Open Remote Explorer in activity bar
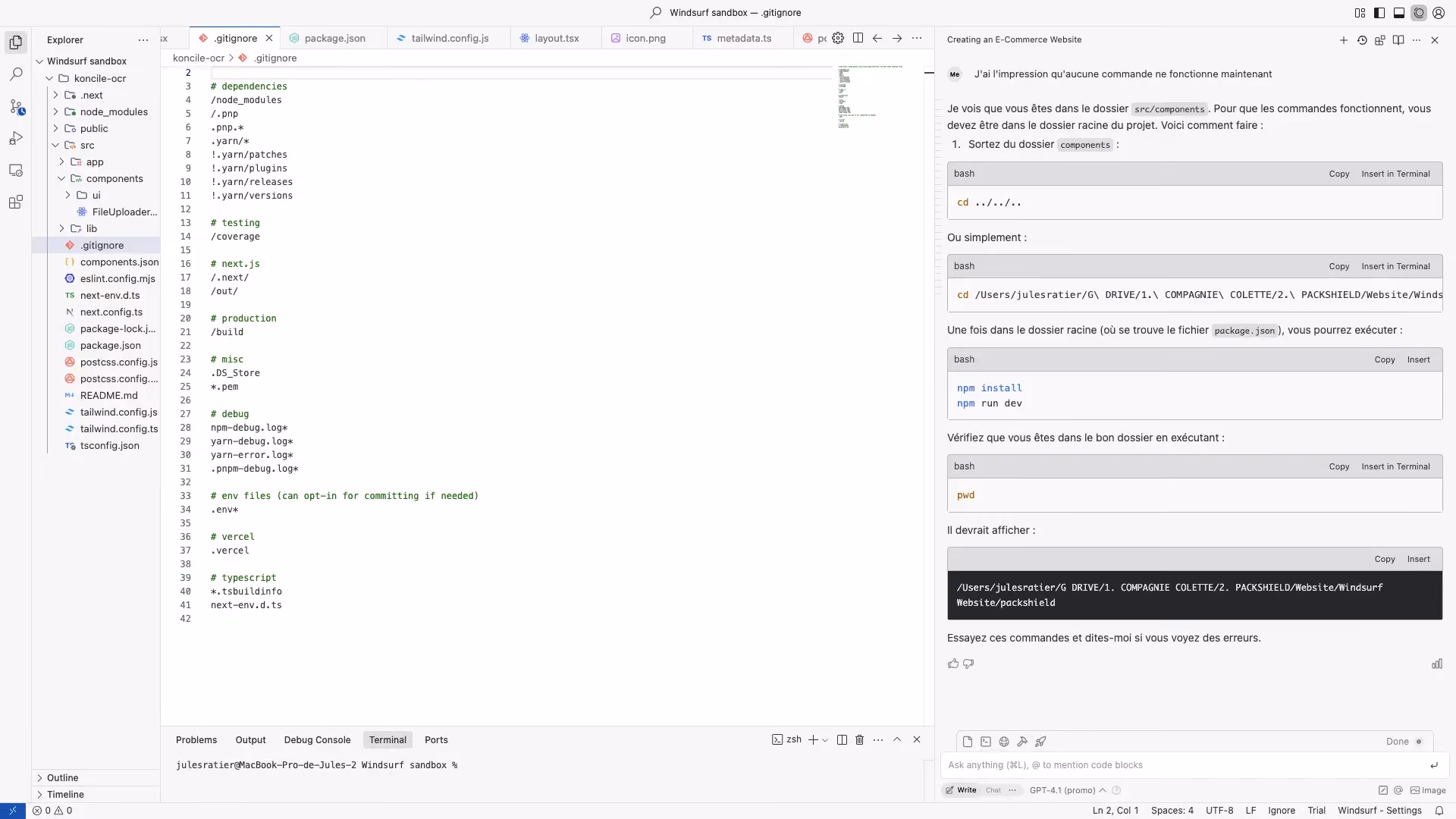The image size is (1456, 819). 16,171
